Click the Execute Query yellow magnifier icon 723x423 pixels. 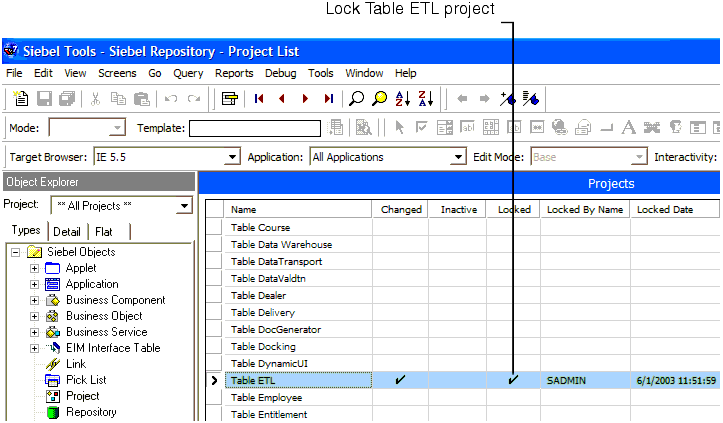coord(379,98)
